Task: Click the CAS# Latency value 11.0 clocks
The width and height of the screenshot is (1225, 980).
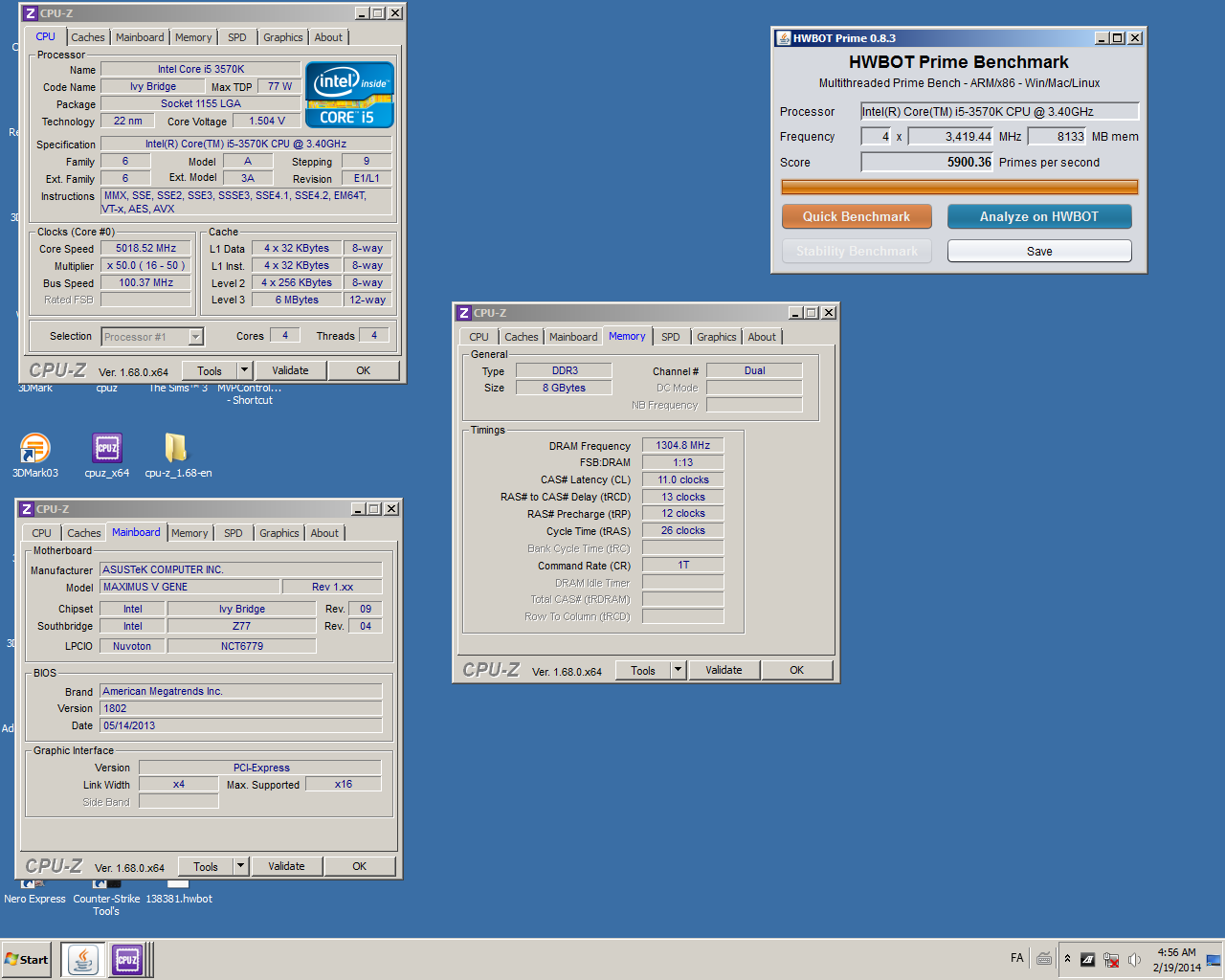Action: point(683,479)
